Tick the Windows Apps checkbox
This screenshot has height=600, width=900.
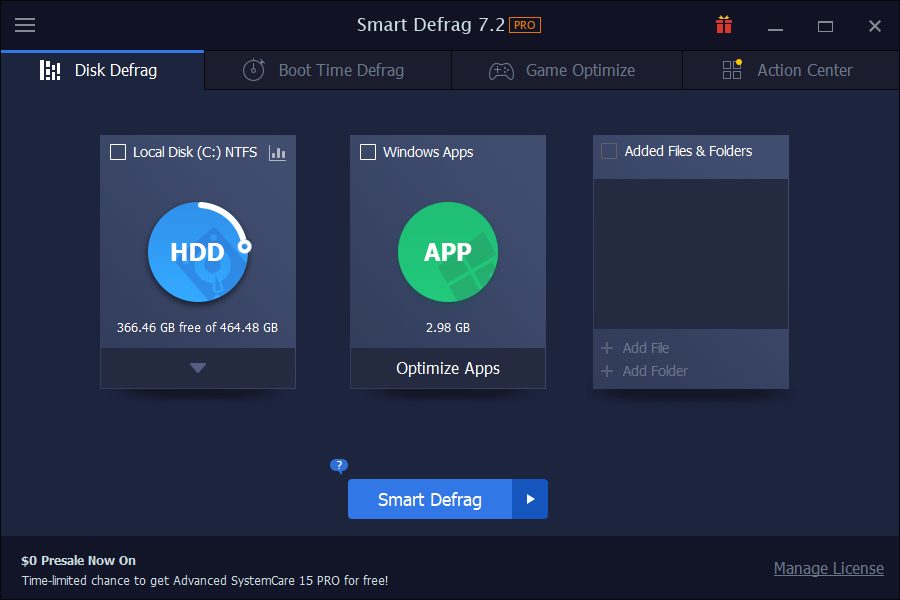pos(368,152)
